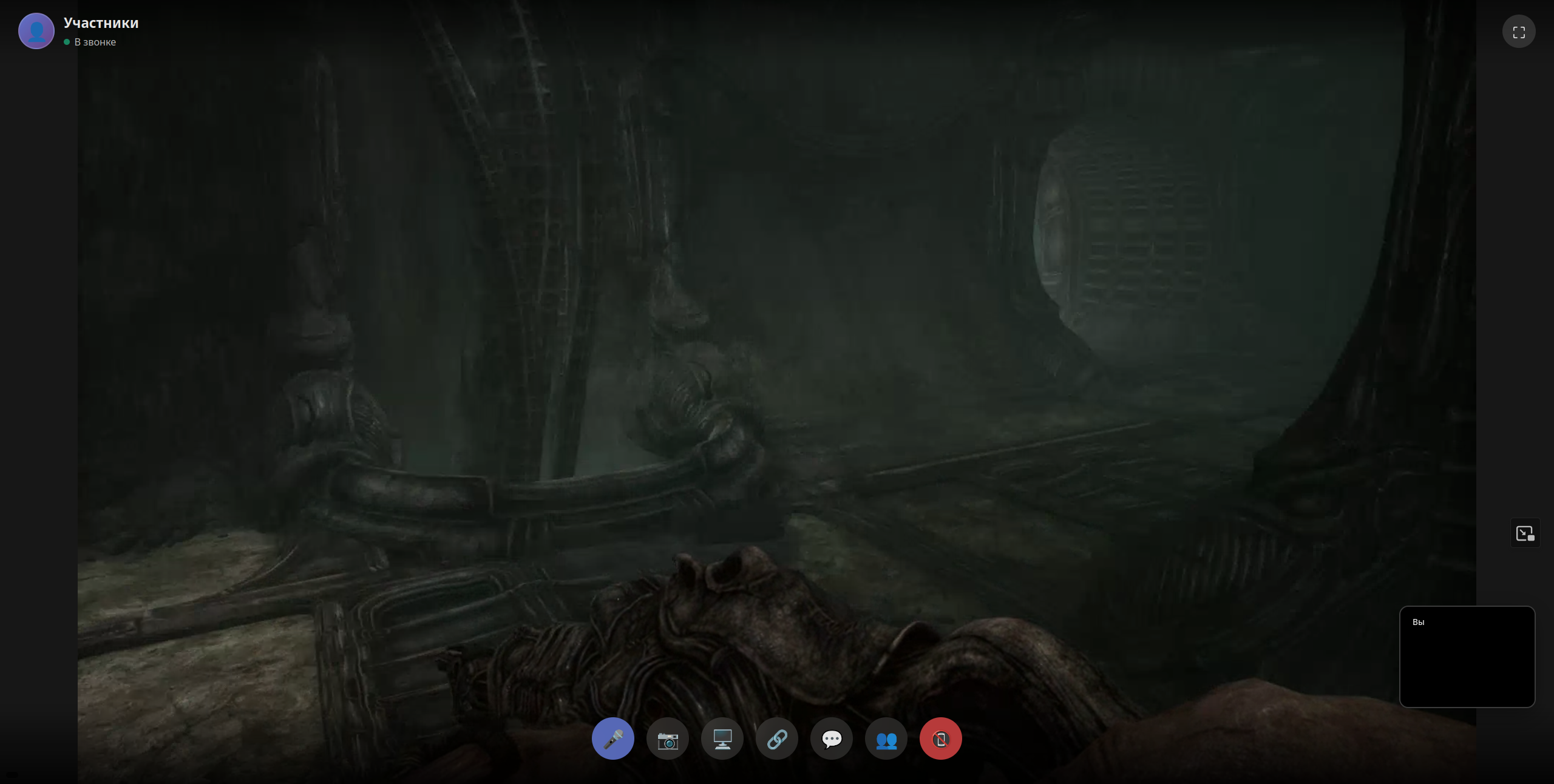The image size is (1554, 784).
Task: Copy the call invite link
Action: click(777, 738)
